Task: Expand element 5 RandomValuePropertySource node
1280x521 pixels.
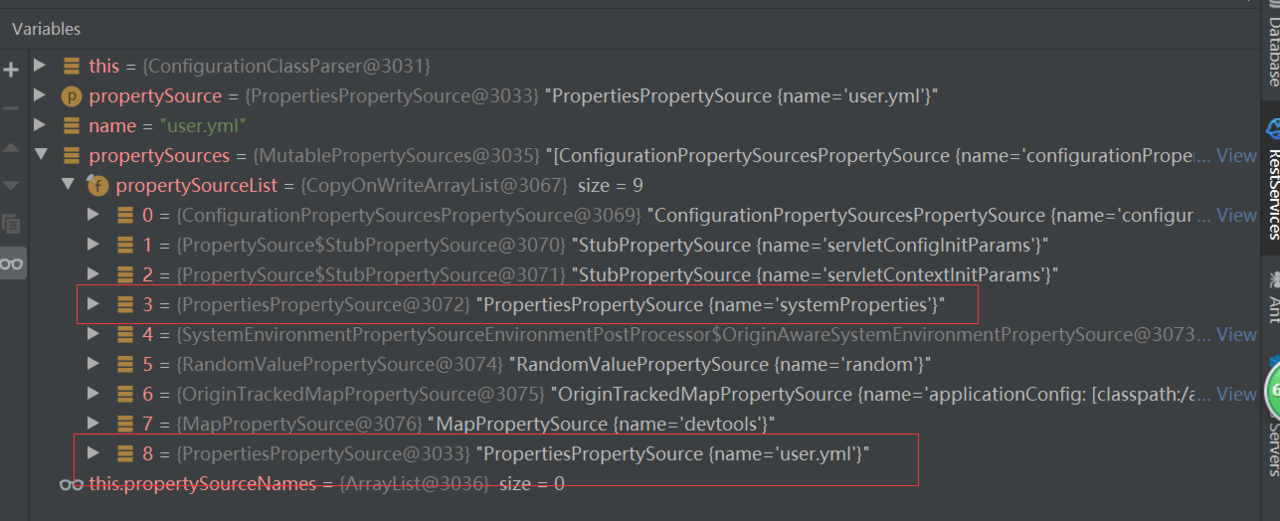Action: click(x=94, y=365)
